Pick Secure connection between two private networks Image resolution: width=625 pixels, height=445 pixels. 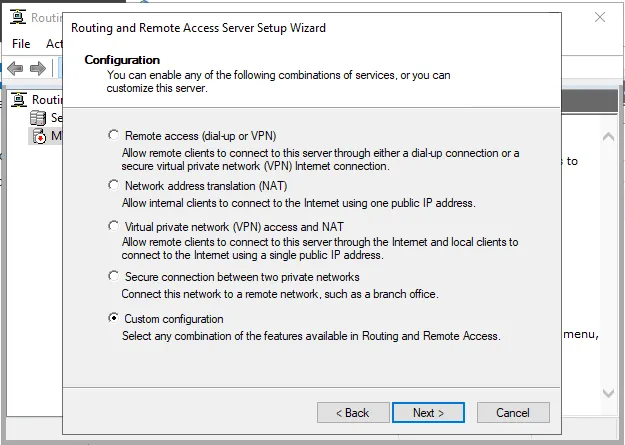click(114, 276)
